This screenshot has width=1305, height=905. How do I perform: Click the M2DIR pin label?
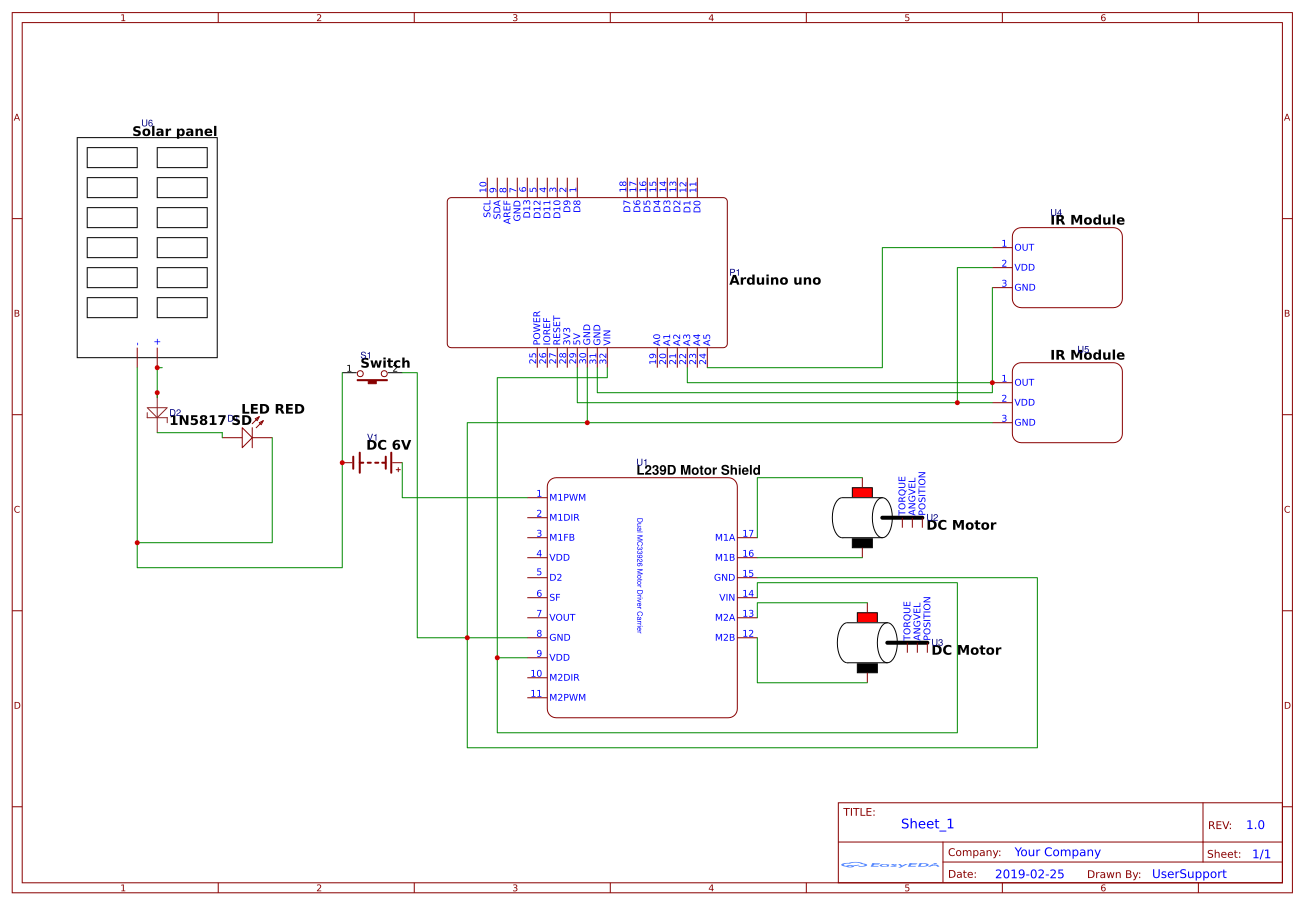pos(565,677)
